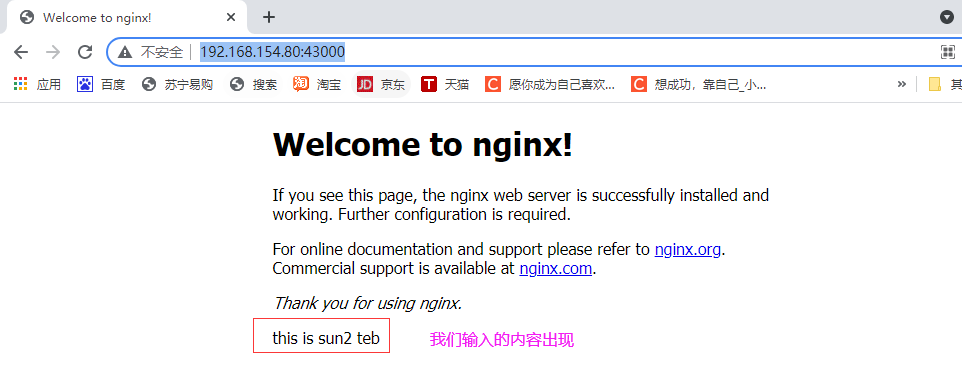
Task: Go forward to next page
Action: [53, 52]
